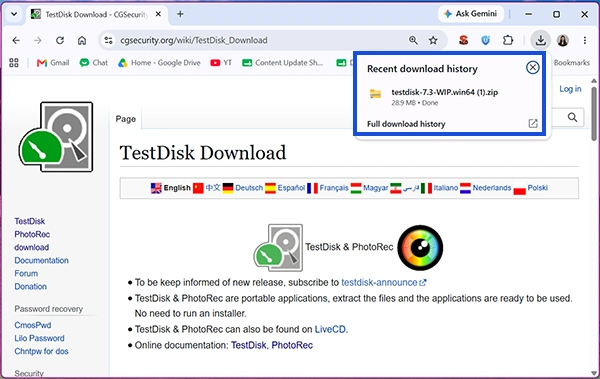The width and height of the screenshot is (600, 379).
Task: Open PhotoRec online documentation link
Action: pyautogui.click(x=292, y=345)
